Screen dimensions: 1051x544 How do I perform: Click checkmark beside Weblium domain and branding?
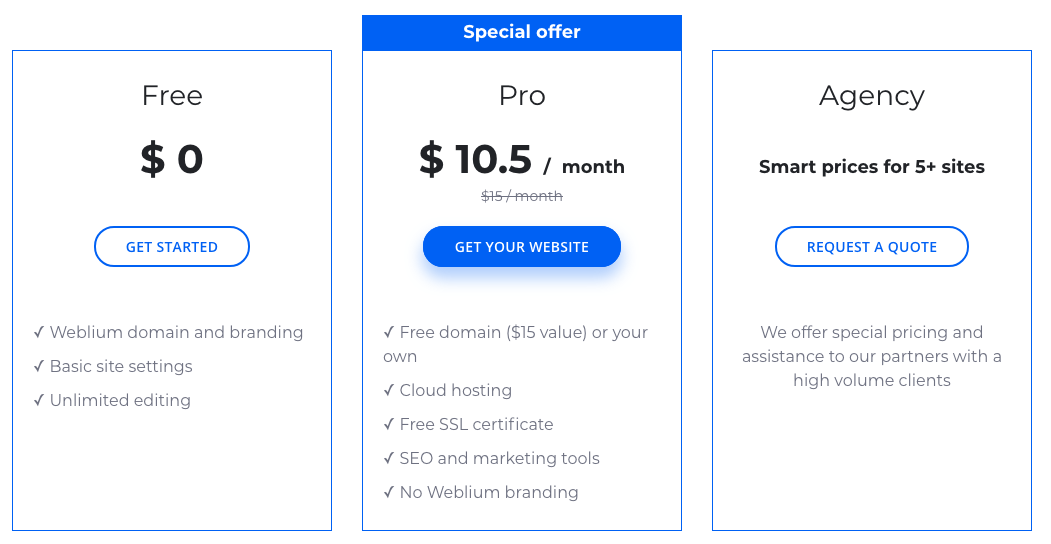coord(39,332)
